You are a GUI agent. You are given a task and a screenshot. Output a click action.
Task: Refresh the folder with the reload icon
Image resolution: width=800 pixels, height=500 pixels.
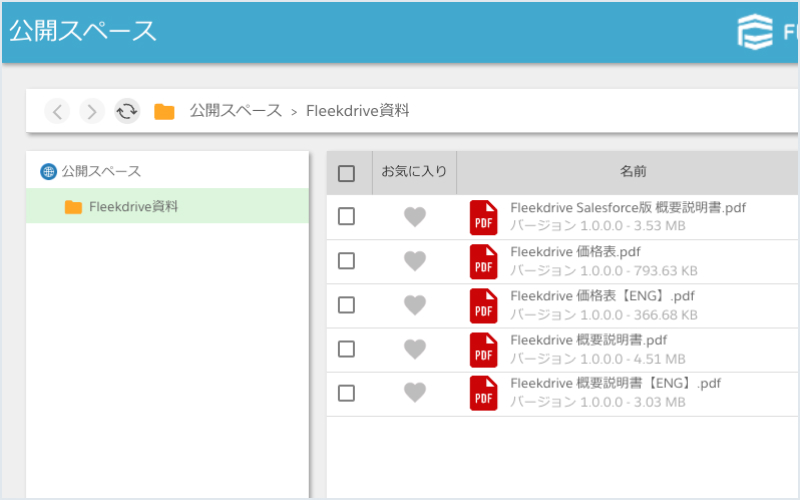pos(127,111)
